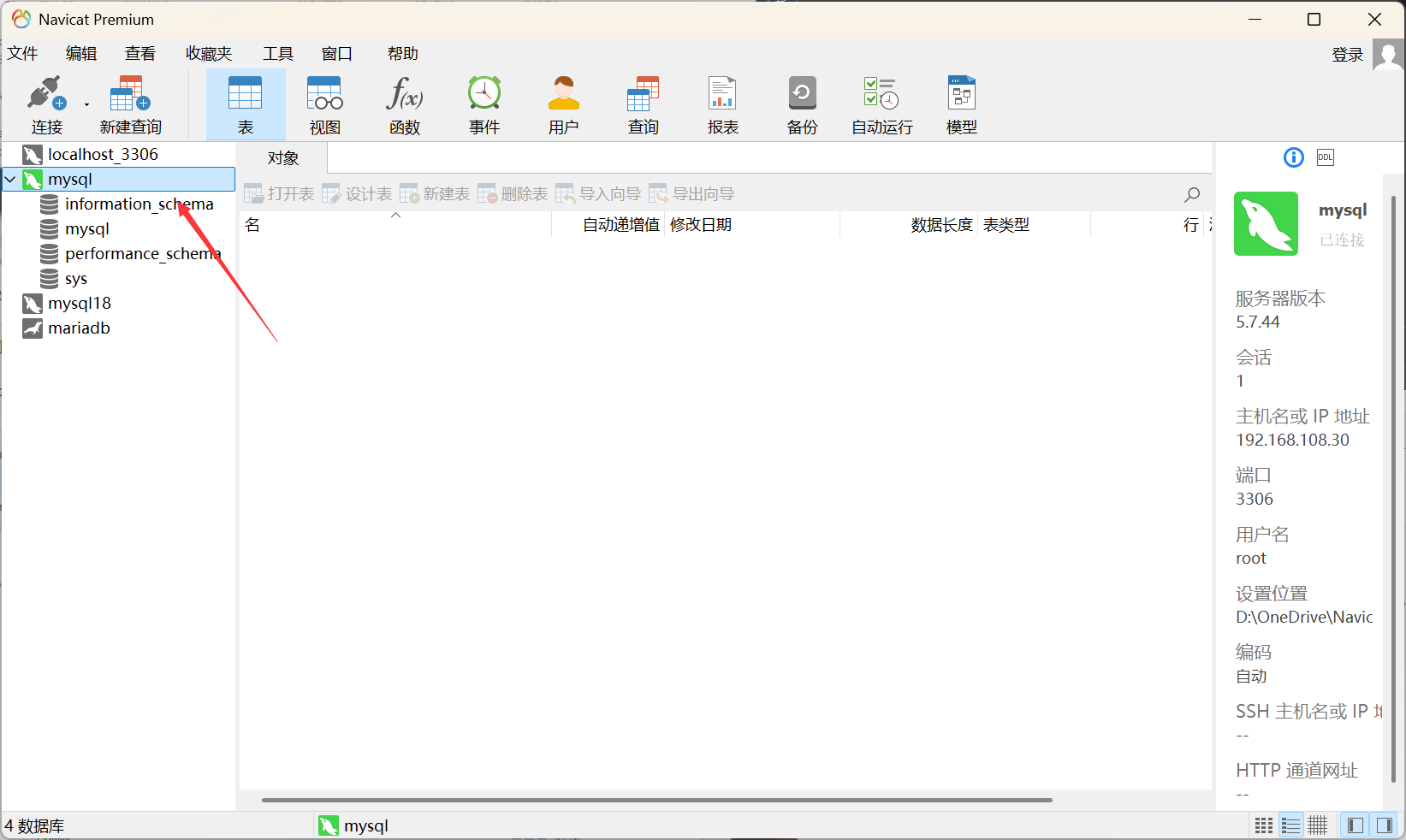The width and height of the screenshot is (1406, 840).
Task: Sort by the 表类型 column header
Action: (1034, 225)
